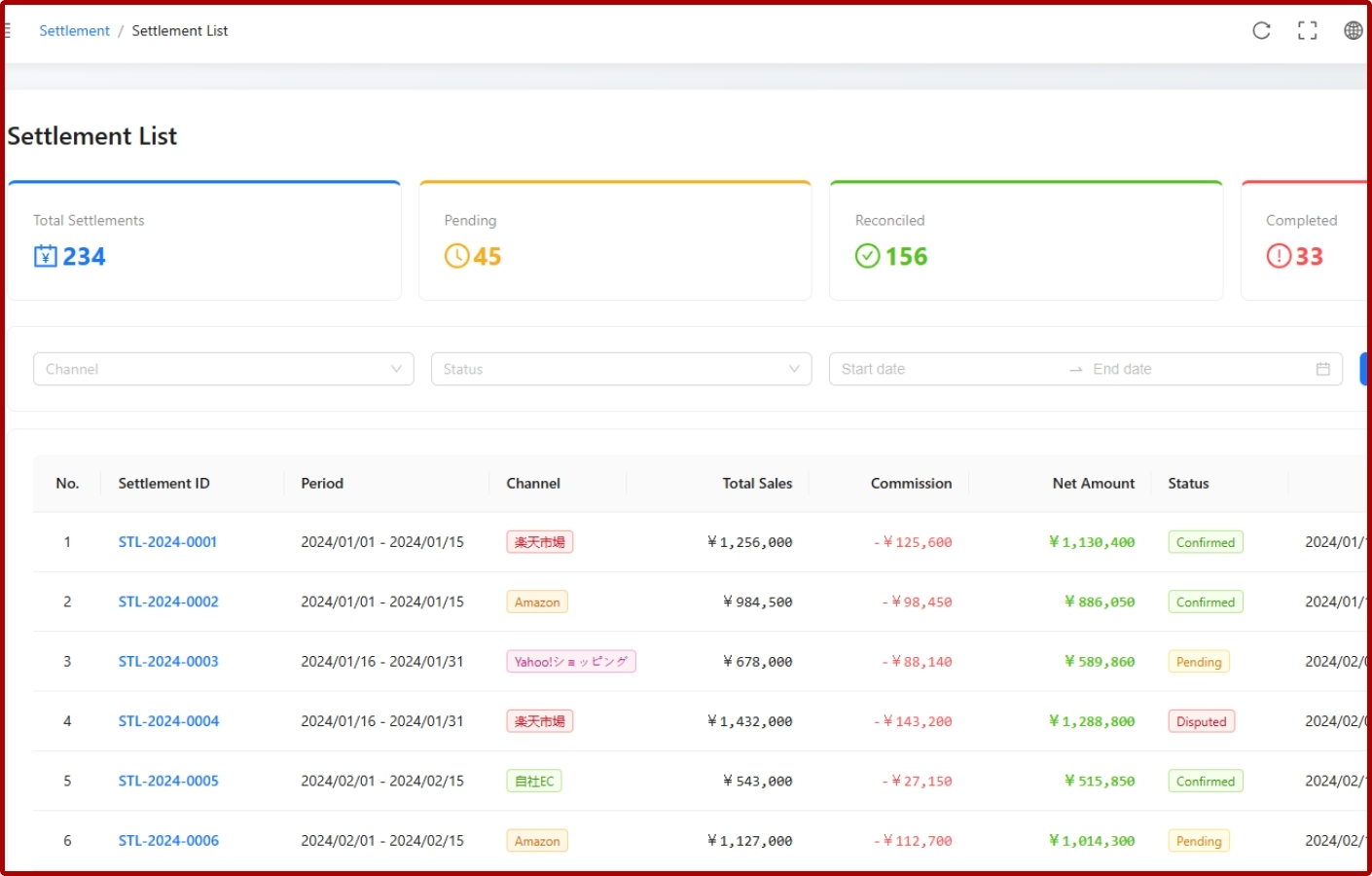
Task: Open settlement STL-2024-0004
Action: pos(168,721)
